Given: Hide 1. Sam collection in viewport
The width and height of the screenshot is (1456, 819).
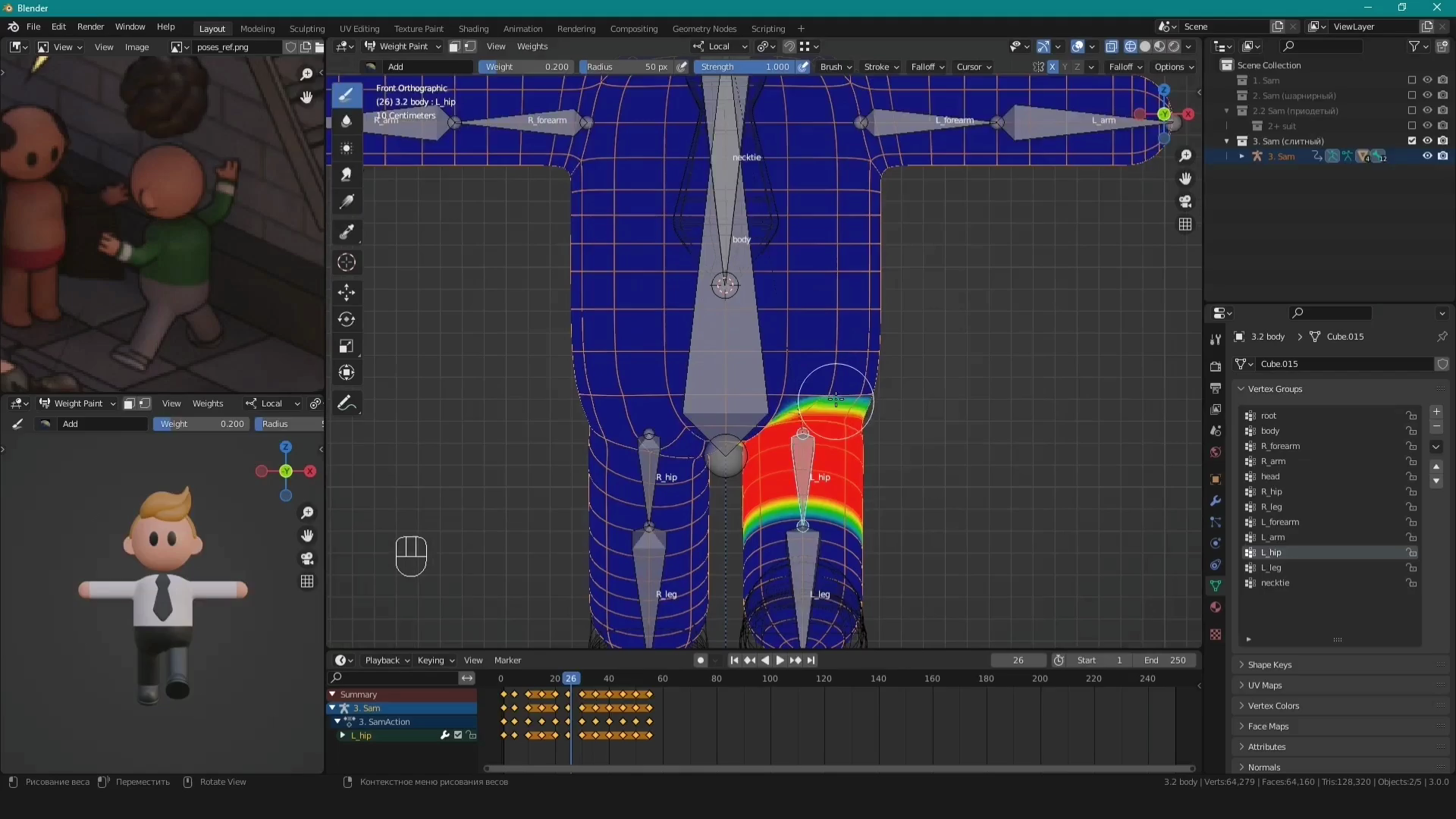Looking at the screenshot, I should tap(1427, 80).
